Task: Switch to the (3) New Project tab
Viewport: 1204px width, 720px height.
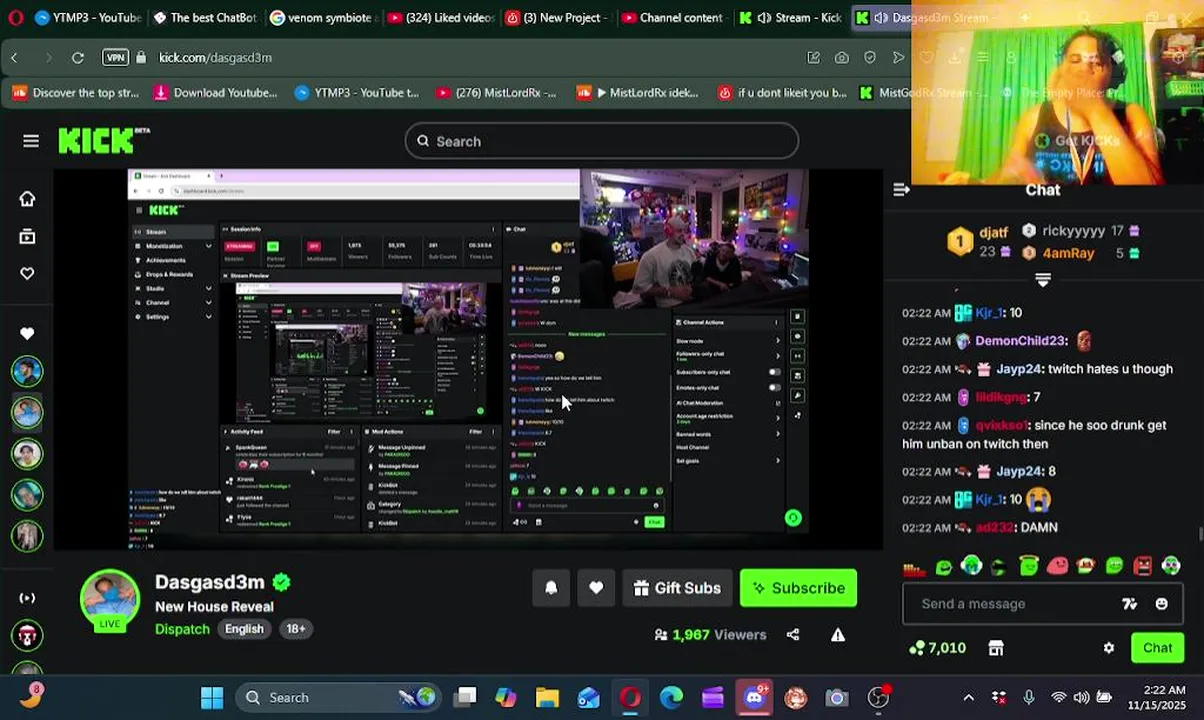Action: (557, 18)
